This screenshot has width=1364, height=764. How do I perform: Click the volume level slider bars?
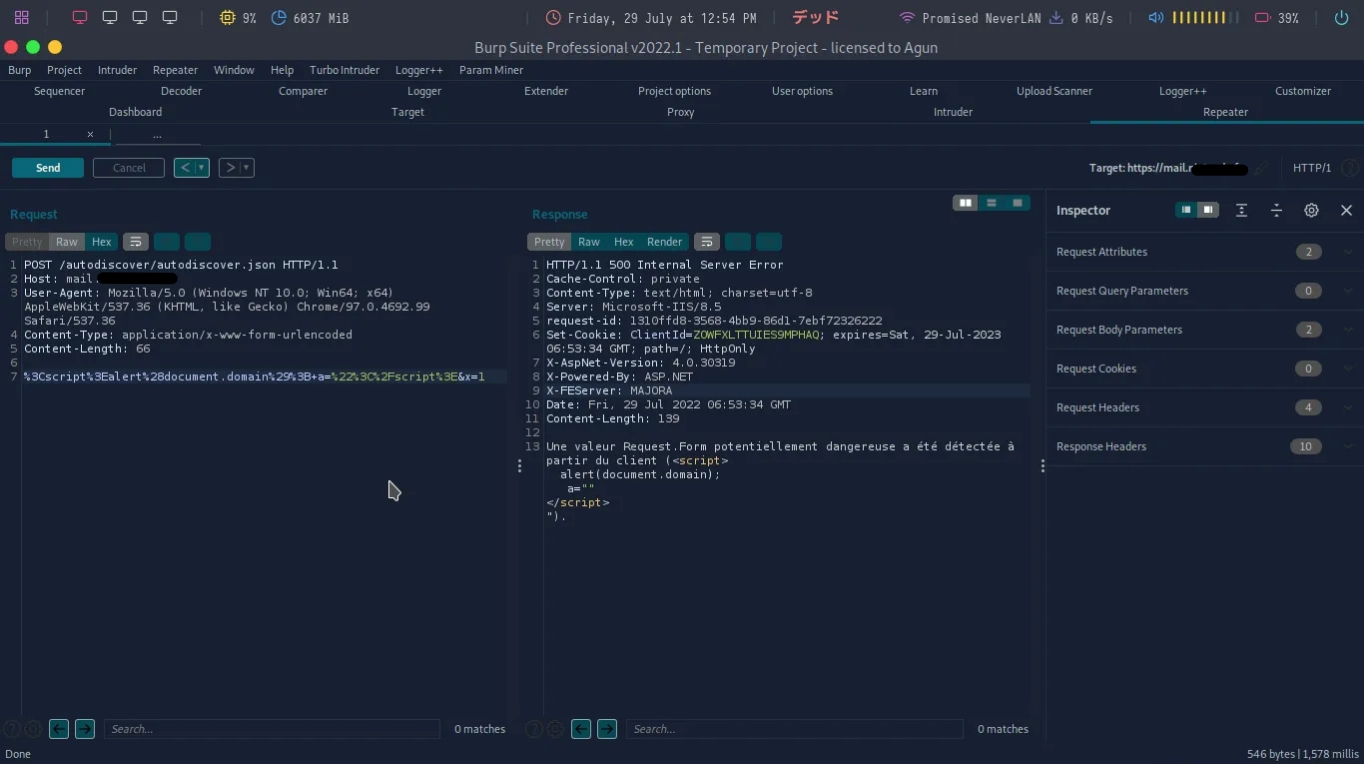(1205, 18)
